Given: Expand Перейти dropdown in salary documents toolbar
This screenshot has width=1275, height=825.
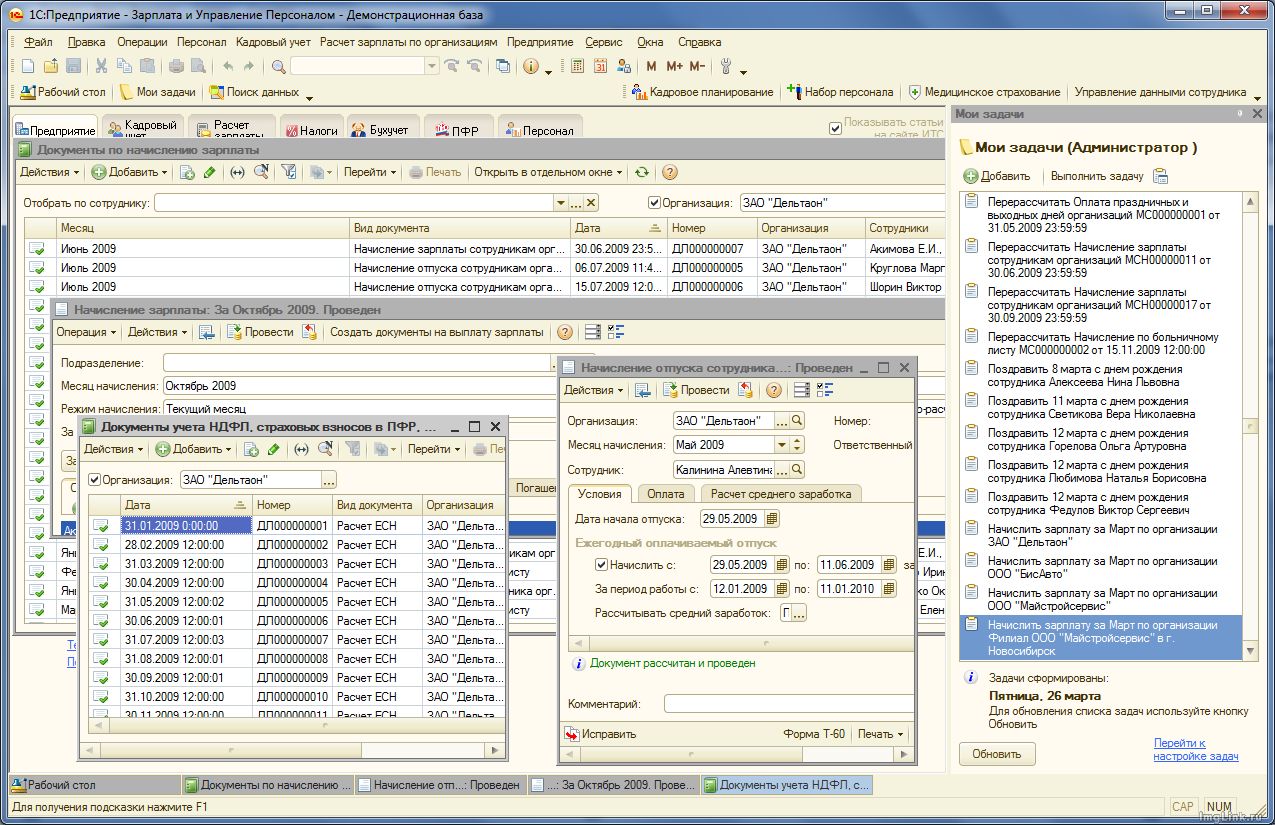Looking at the screenshot, I should (369, 172).
